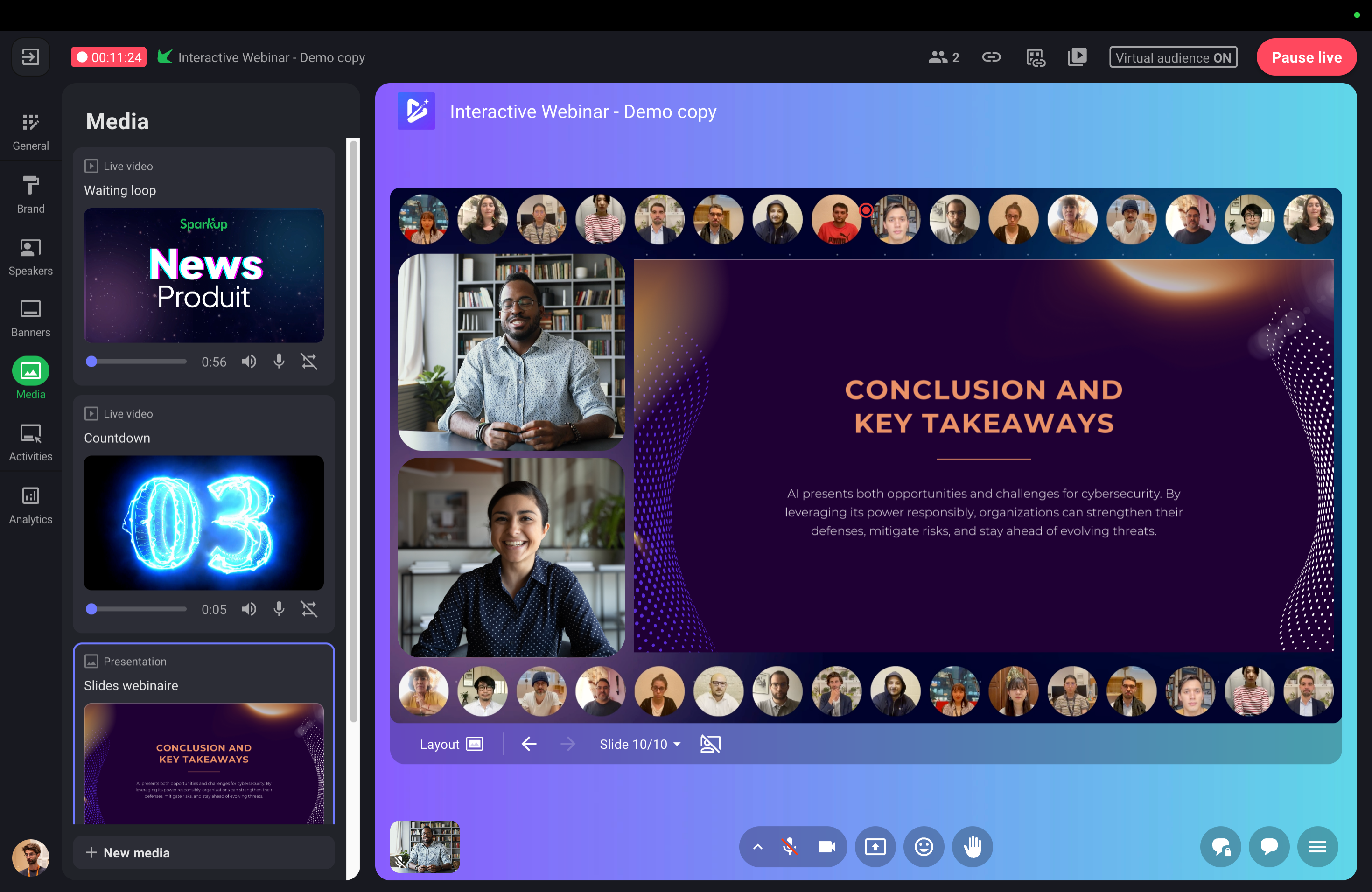Unmute the microphone in the bottom bar
Image resolution: width=1372 pixels, height=892 pixels.
tap(789, 847)
